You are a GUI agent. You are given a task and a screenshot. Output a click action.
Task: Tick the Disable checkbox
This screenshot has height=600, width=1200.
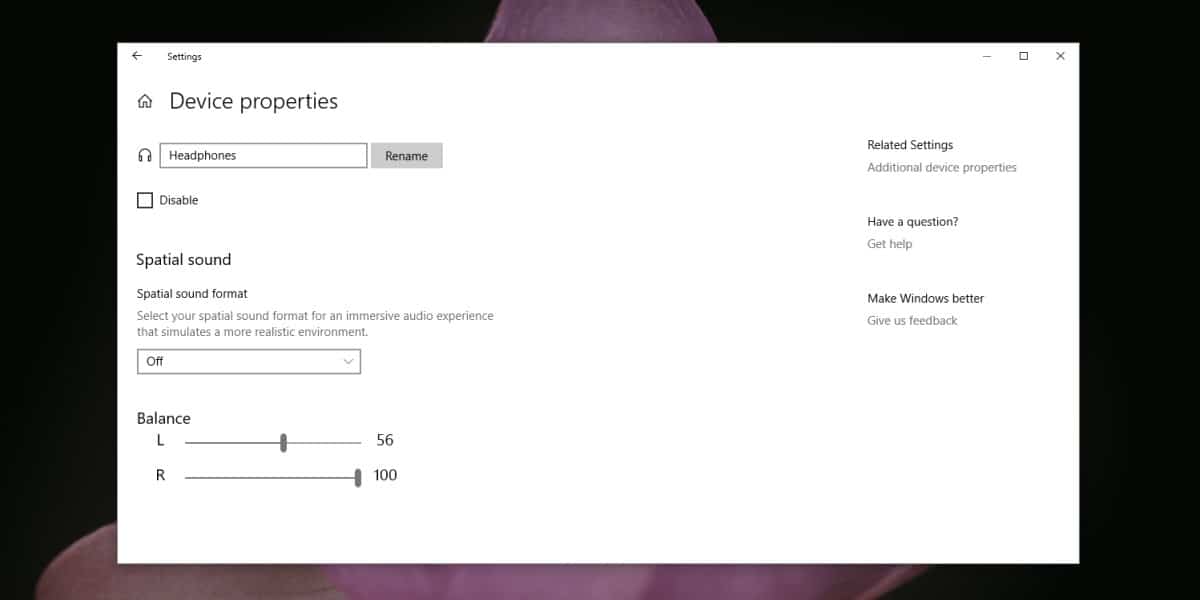tap(145, 200)
